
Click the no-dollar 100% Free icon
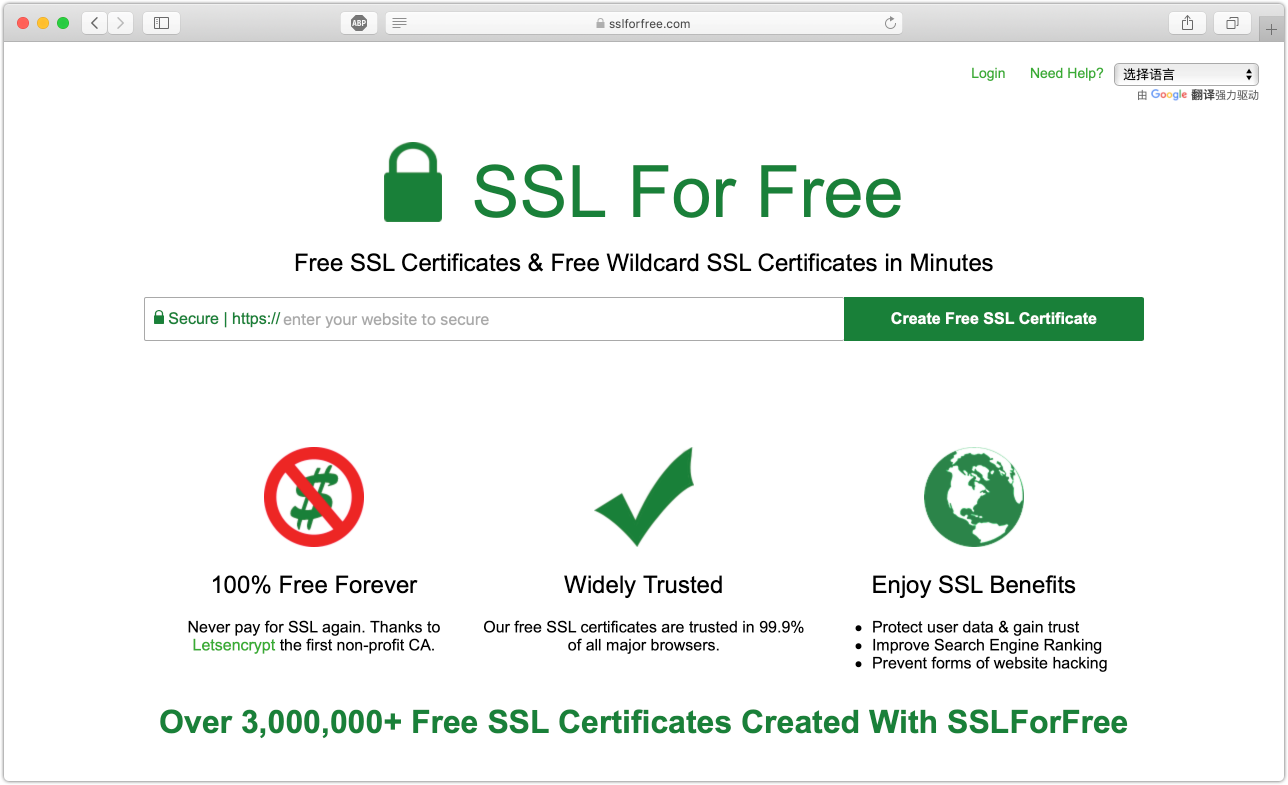(x=314, y=497)
